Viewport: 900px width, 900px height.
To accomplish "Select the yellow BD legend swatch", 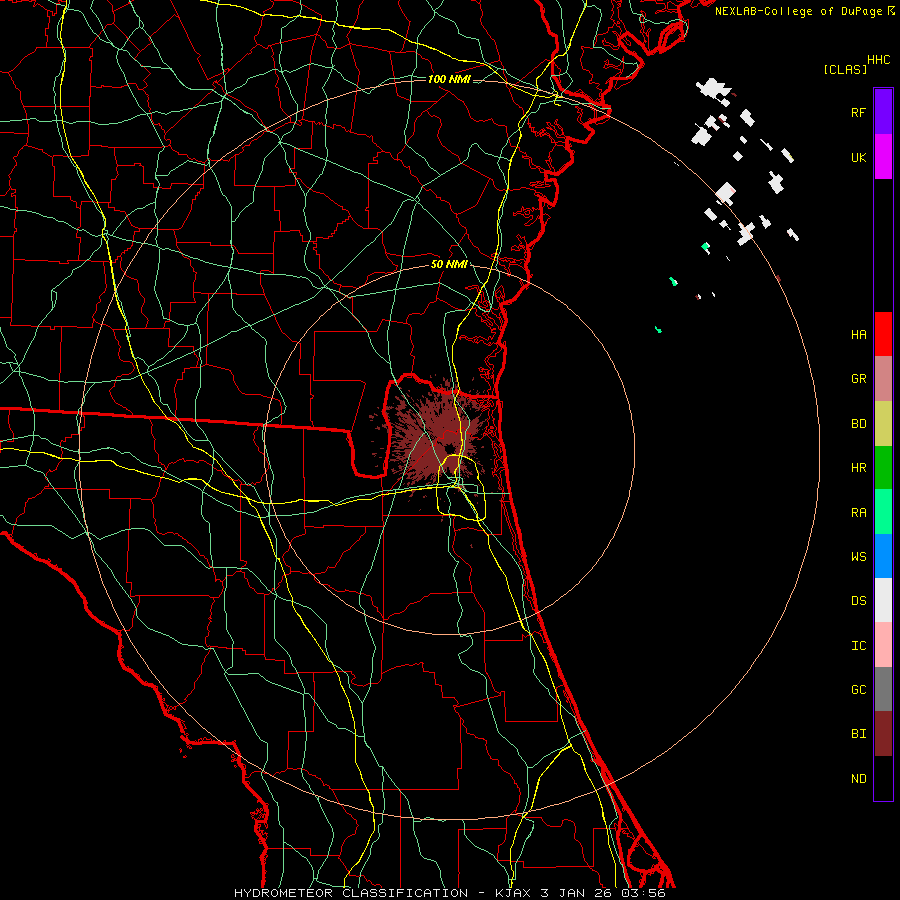I will click(x=883, y=424).
